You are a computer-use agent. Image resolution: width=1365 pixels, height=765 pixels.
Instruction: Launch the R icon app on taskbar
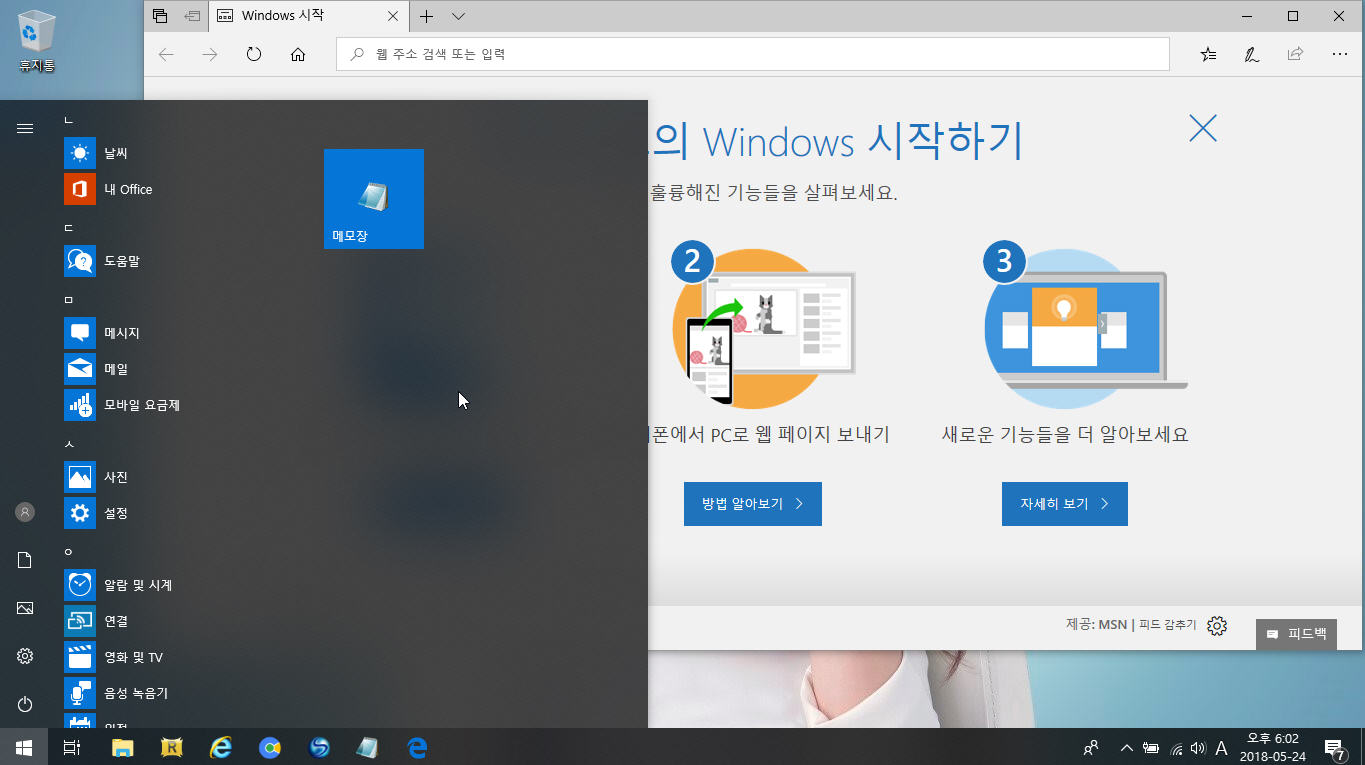coord(171,747)
